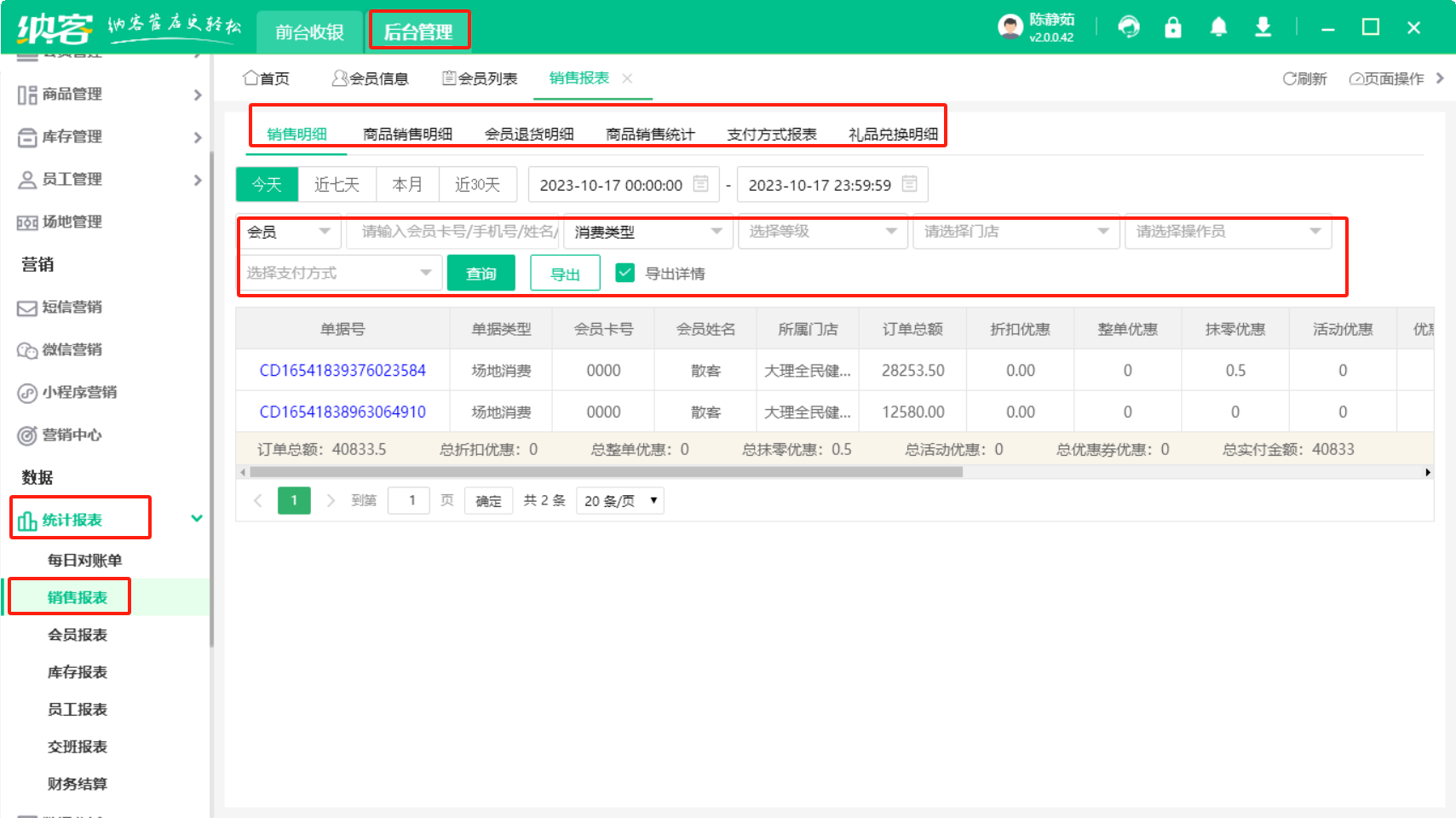
Task: Toggle the 导出详情 checkbox
Action: 625,273
